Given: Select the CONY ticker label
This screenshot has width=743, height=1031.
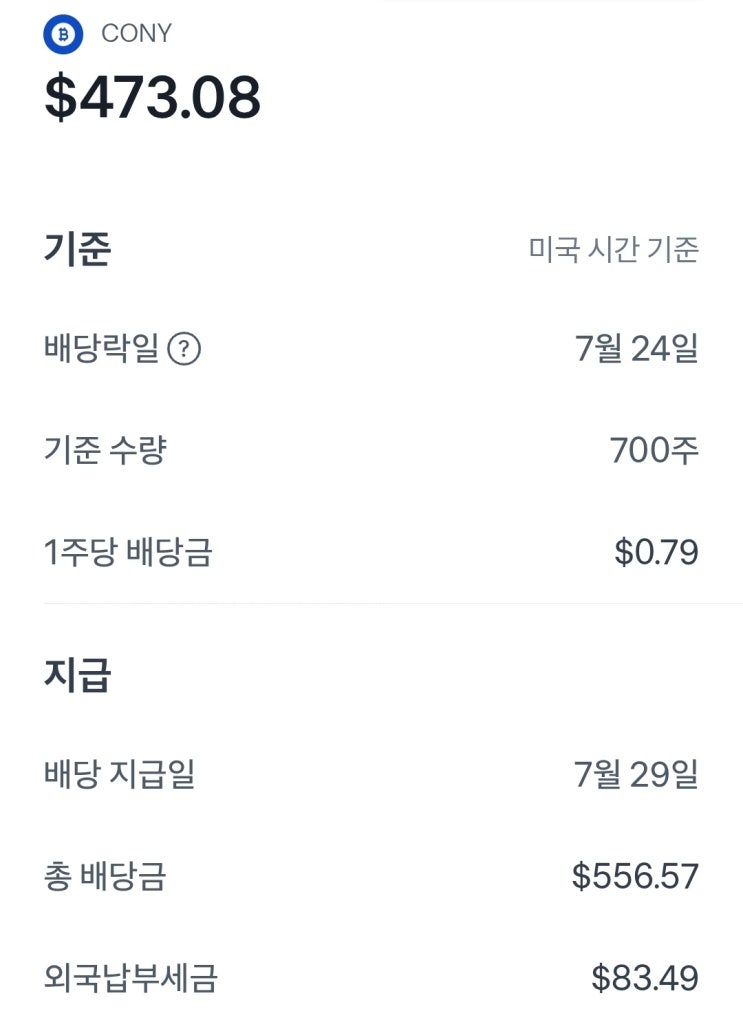Looking at the screenshot, I should pos(136,34).
